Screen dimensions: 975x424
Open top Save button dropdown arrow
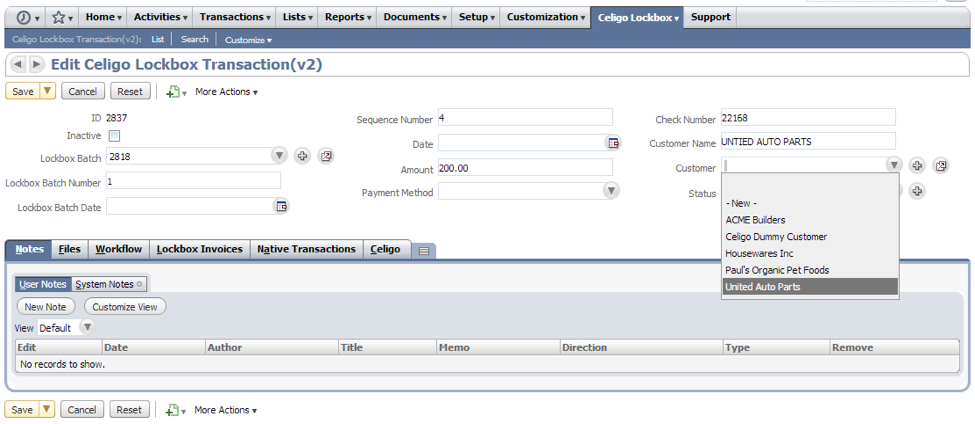pyautogui.click(x=48, y=91)
